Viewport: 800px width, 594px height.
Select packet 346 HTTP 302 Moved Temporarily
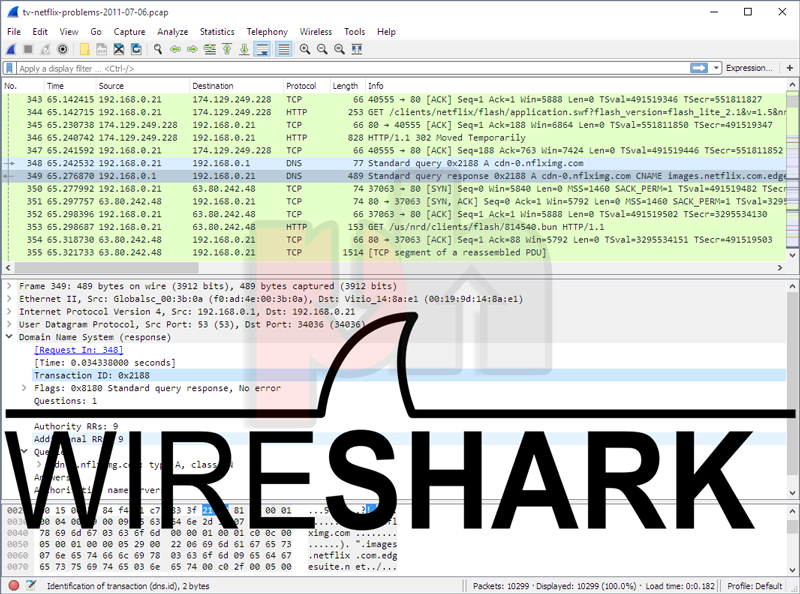pos(394,138)
